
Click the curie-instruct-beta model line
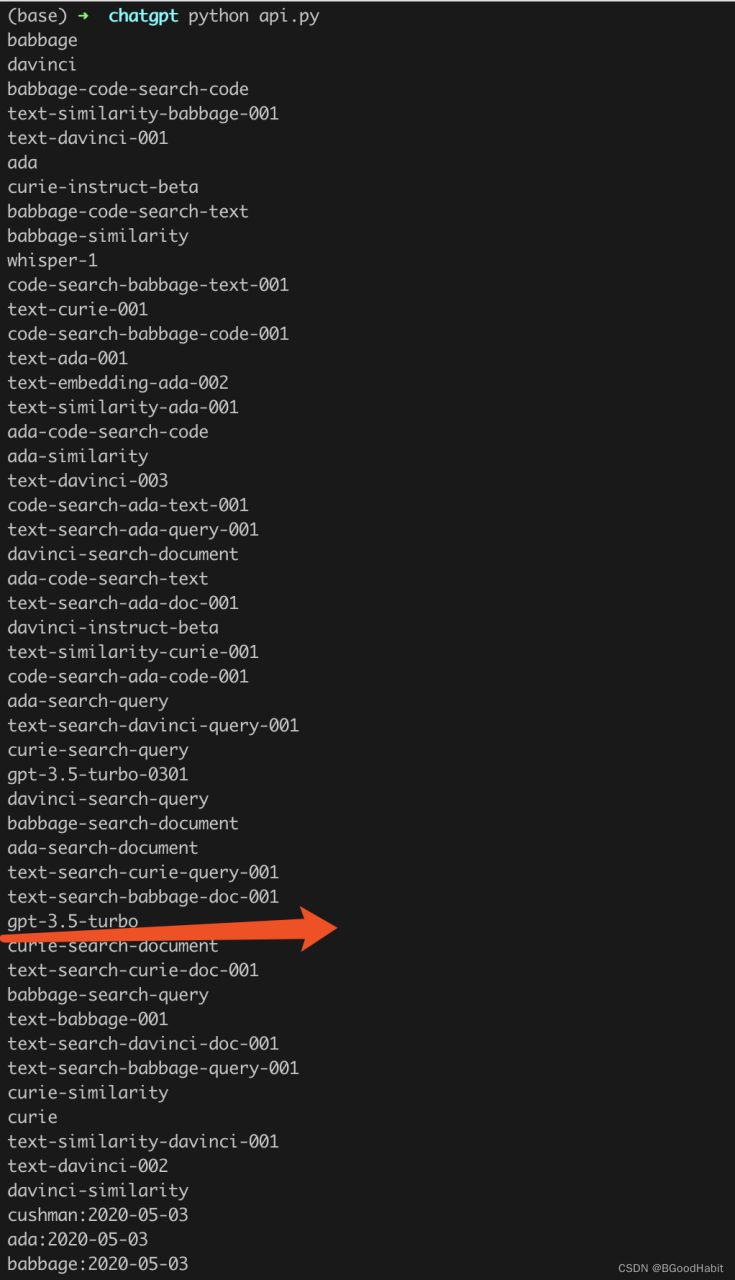(x=103, y=187)
